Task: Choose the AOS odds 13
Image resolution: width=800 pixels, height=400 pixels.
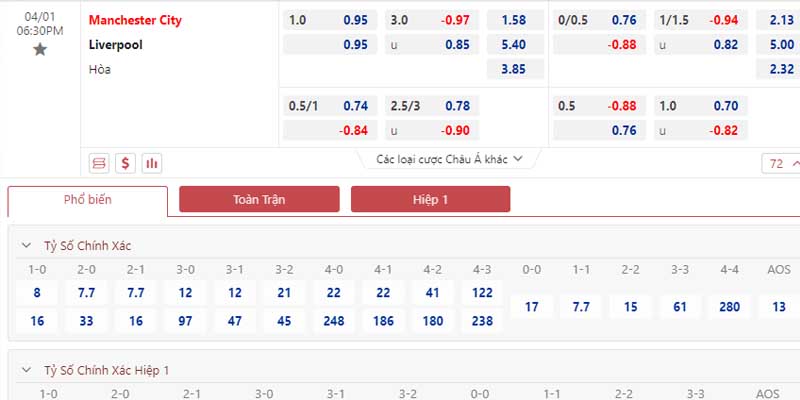Action: (778, 307)
